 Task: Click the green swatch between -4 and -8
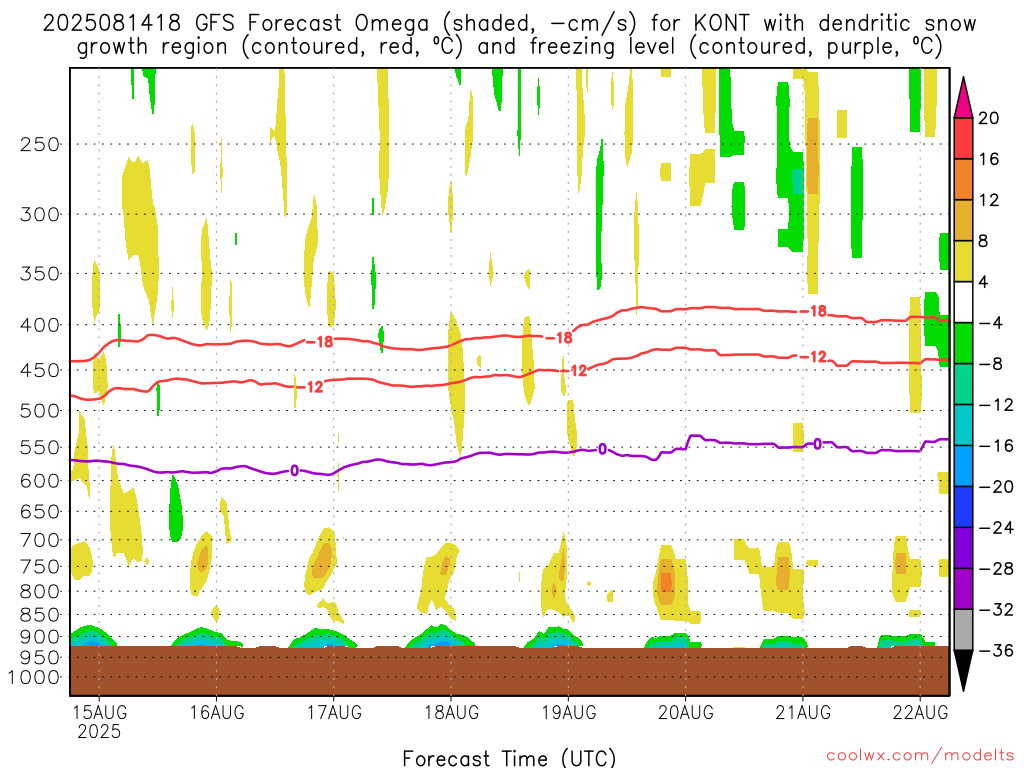[963, 344]
